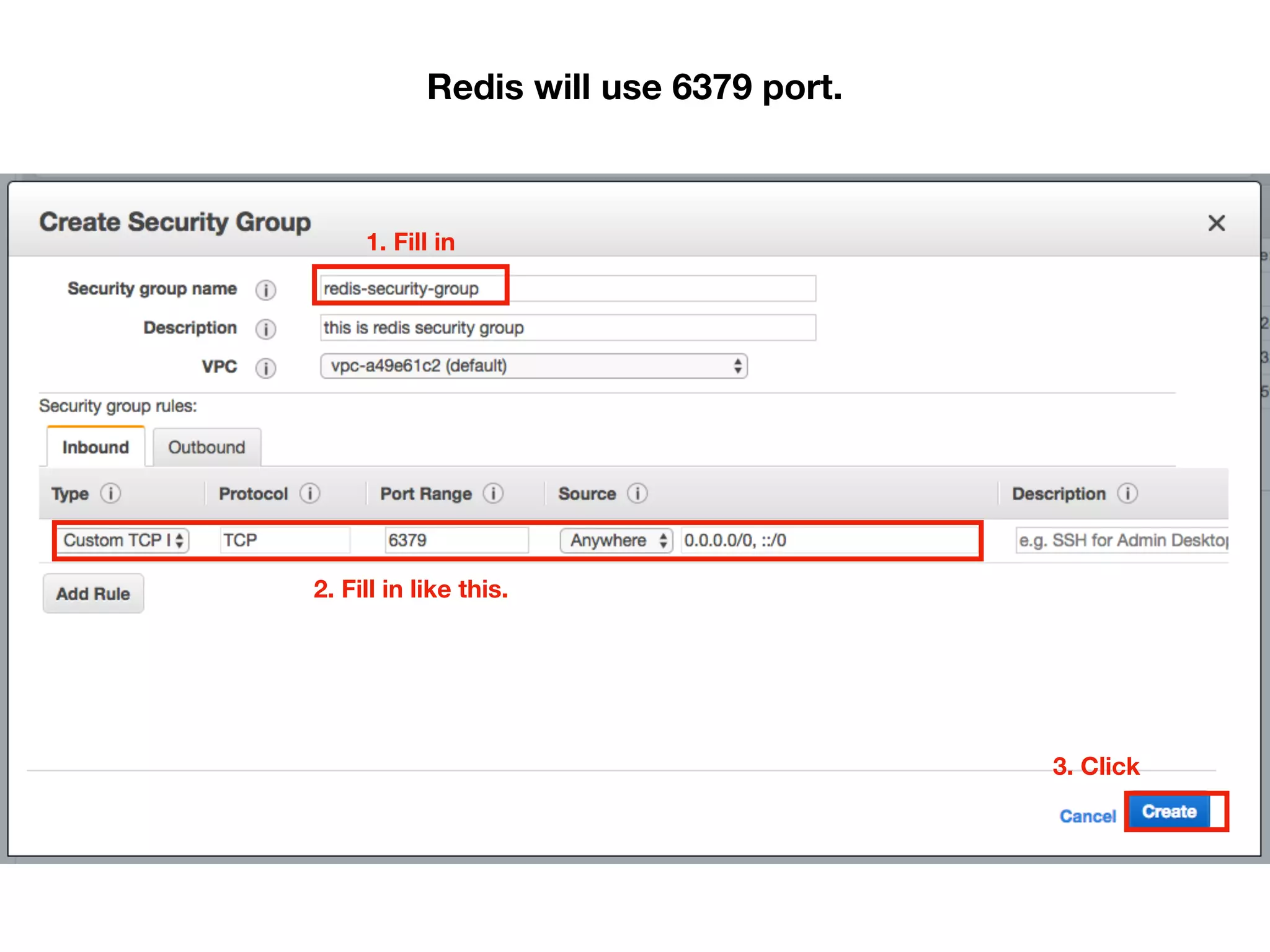The height and width of the screenshot is (952, 1270).
Task: Click the Port Range column header text
Action: tap(426, 494)
